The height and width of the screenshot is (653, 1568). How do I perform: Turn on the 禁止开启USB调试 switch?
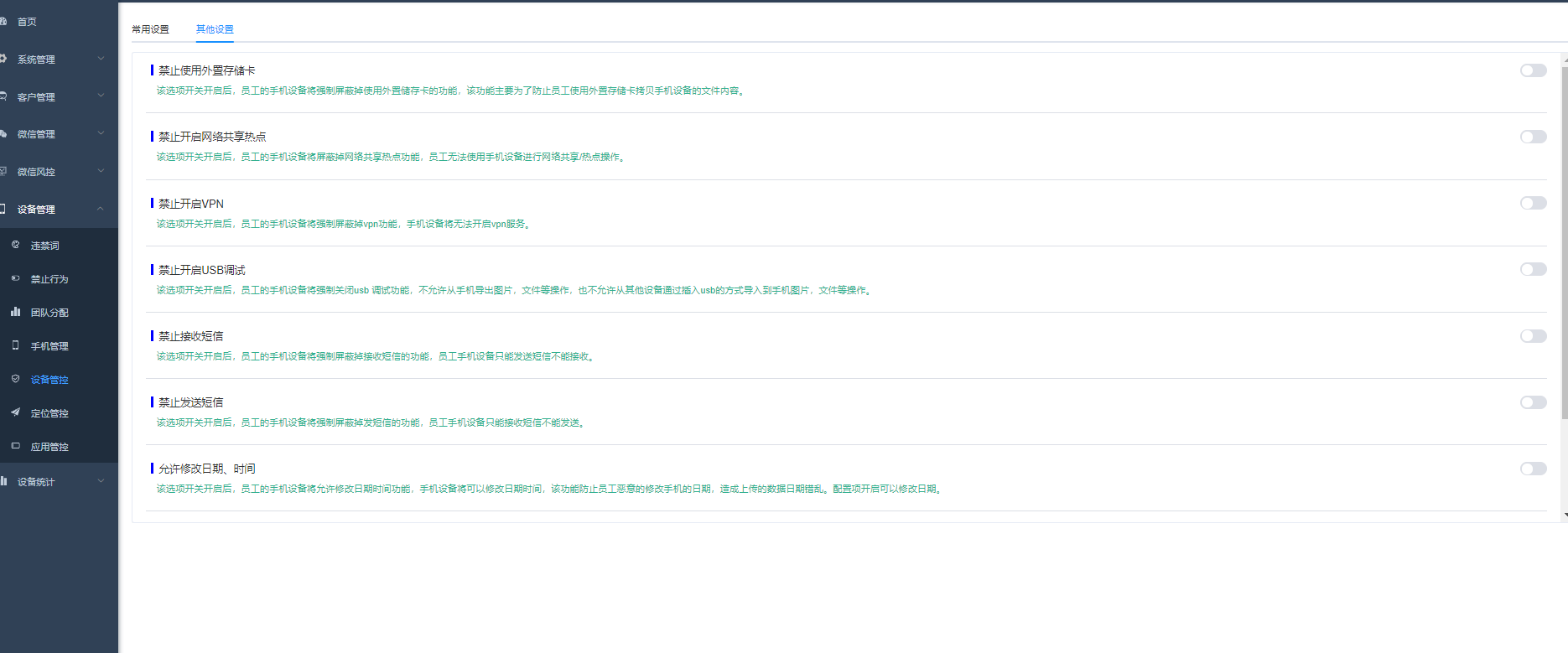pos(1533,269)
